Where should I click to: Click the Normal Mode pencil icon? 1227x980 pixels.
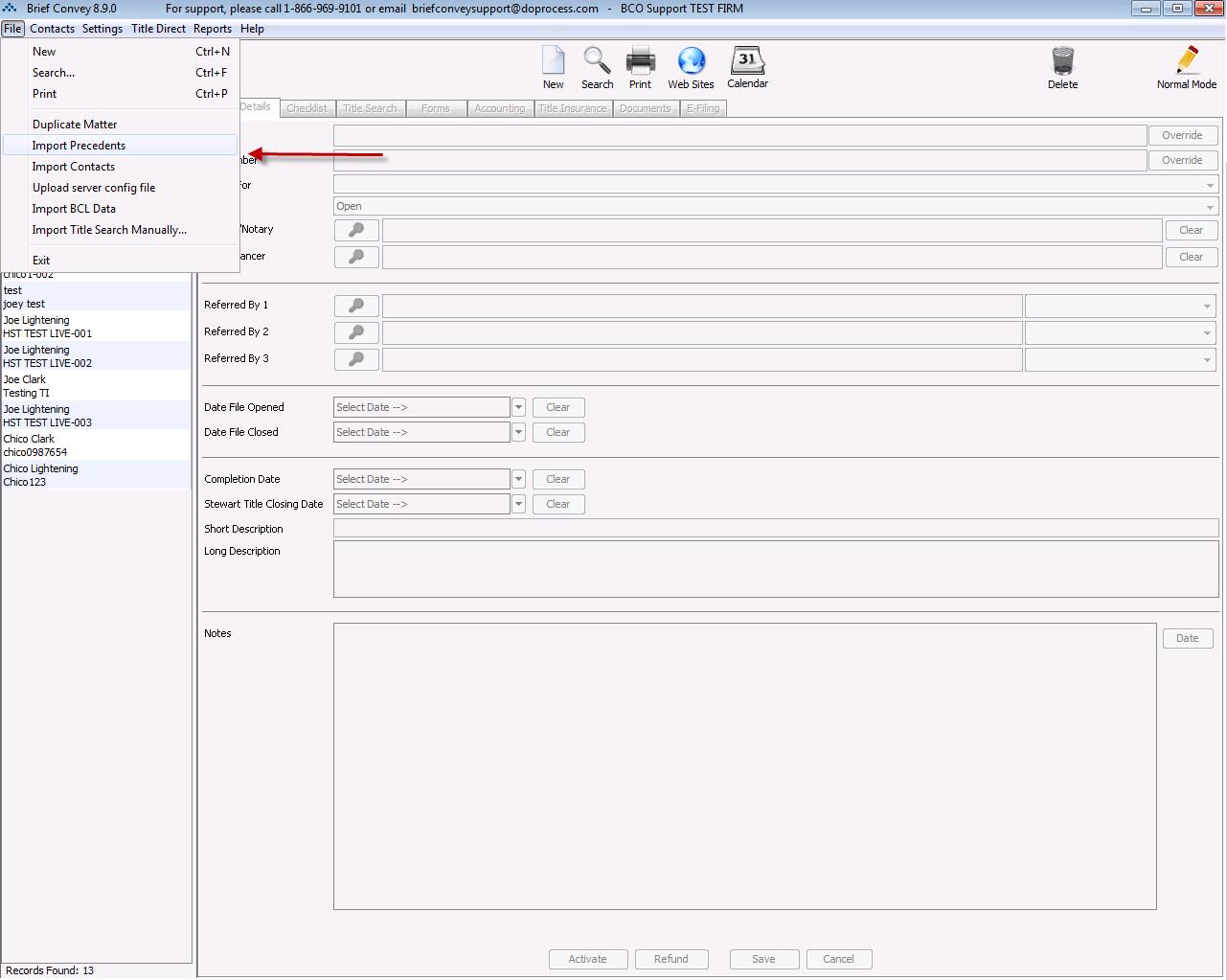coord(1187,60)
